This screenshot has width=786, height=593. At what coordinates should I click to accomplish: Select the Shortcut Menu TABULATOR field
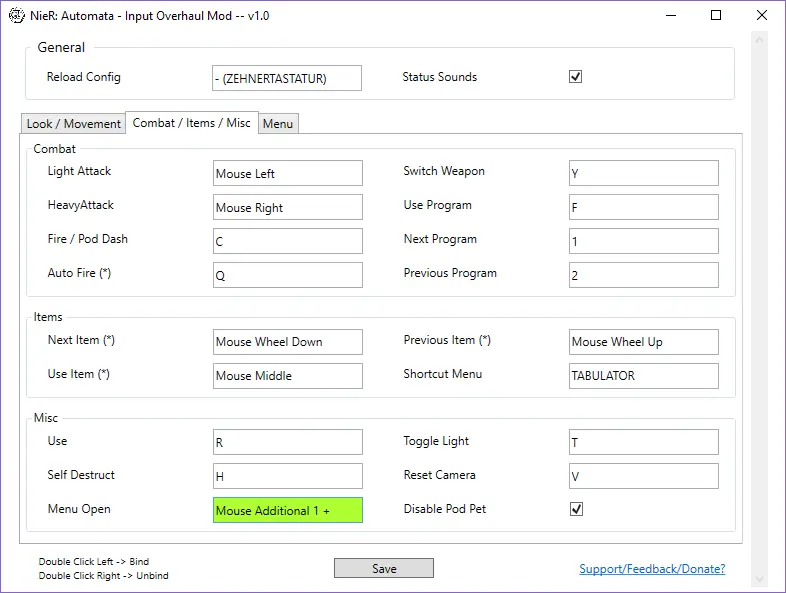click(644, 376)
